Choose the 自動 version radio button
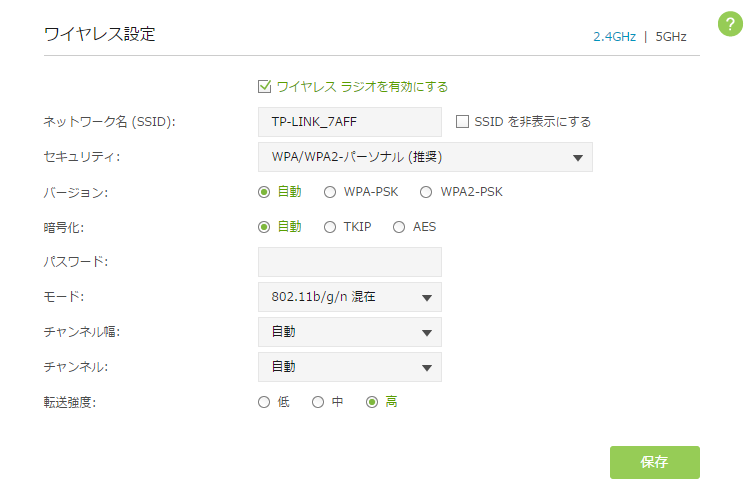The width and height of the screenshot is (748, 496). [x=264, y=192]
